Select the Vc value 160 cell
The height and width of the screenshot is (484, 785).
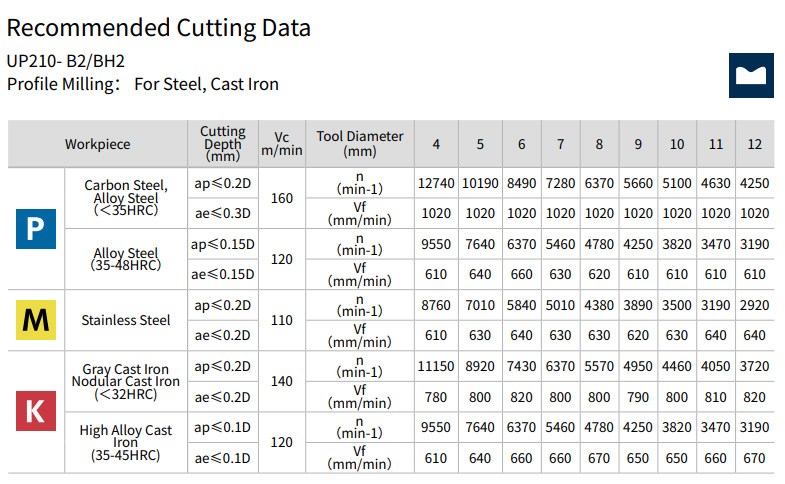click(x=282, y=198)
